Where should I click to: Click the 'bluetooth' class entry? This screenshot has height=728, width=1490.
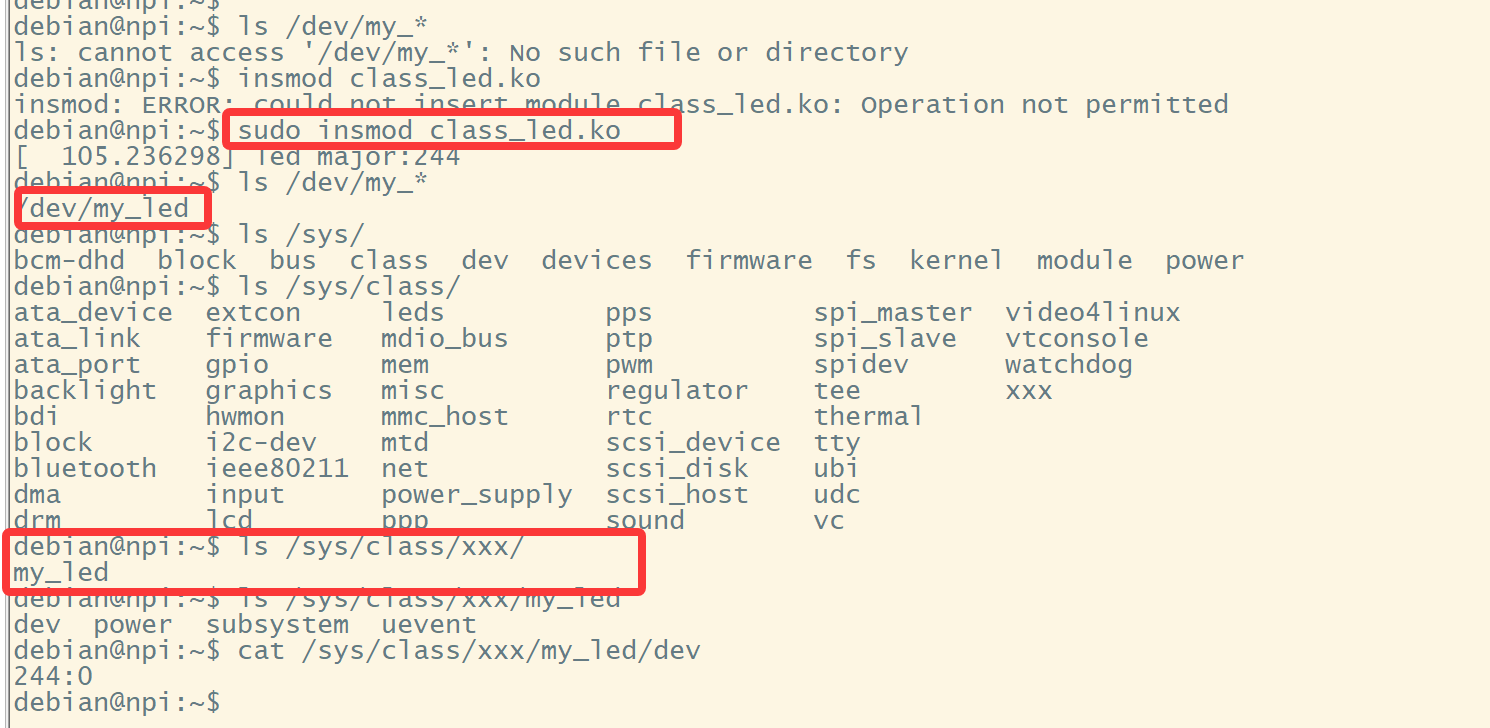pyautogui.click(x=85, y=469)
